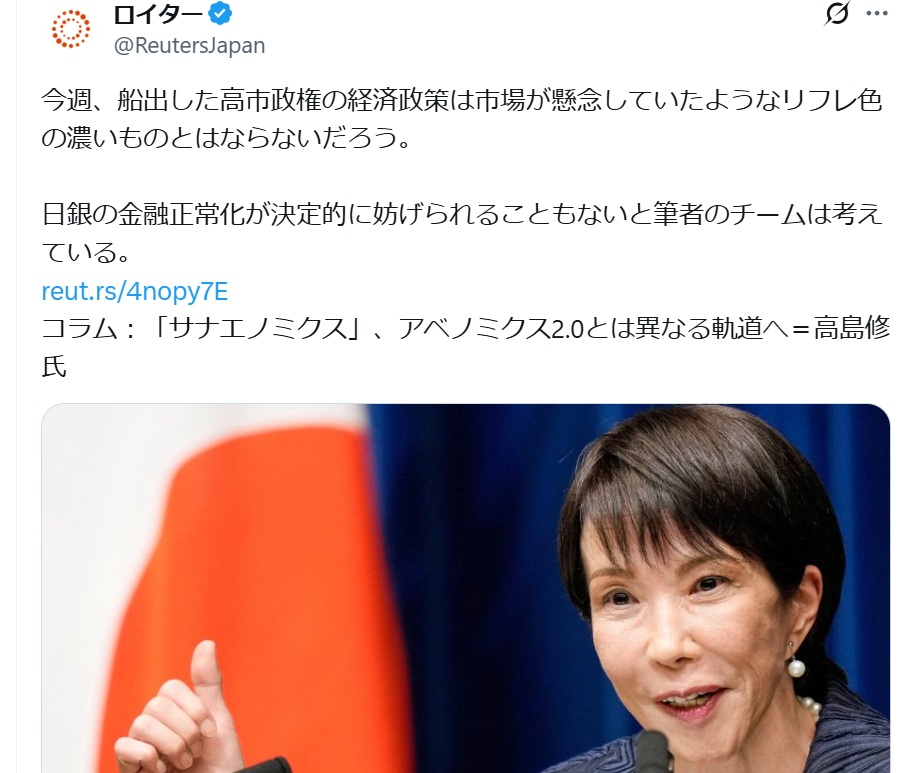Click the paragraph starting 日銀の金融正常化
This screenshot has width=908, height=773.
[x=462, y=233]
